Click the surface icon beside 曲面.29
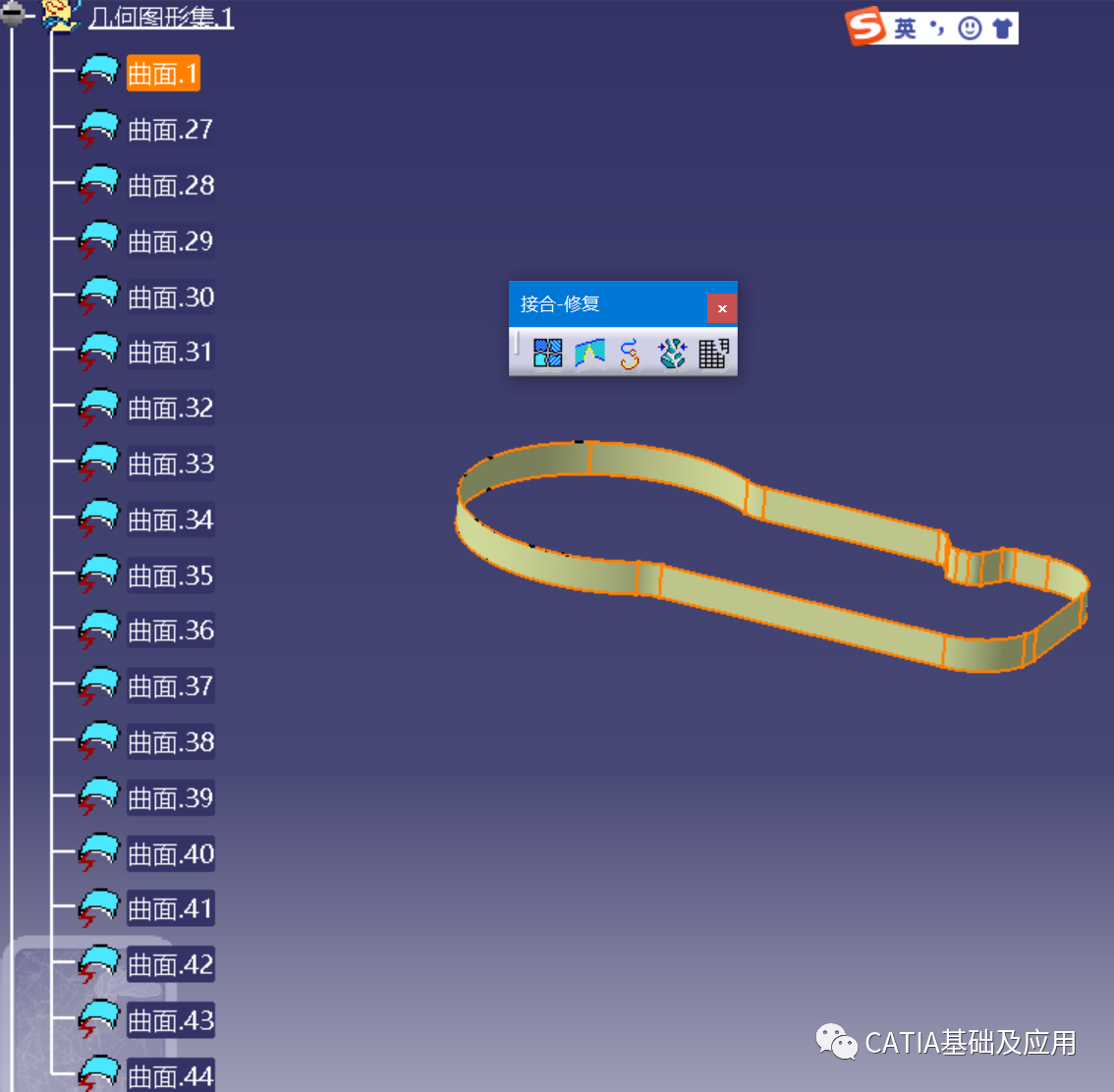The width and height of the screenshot is (1114, 1092). [x=98, y=240]
